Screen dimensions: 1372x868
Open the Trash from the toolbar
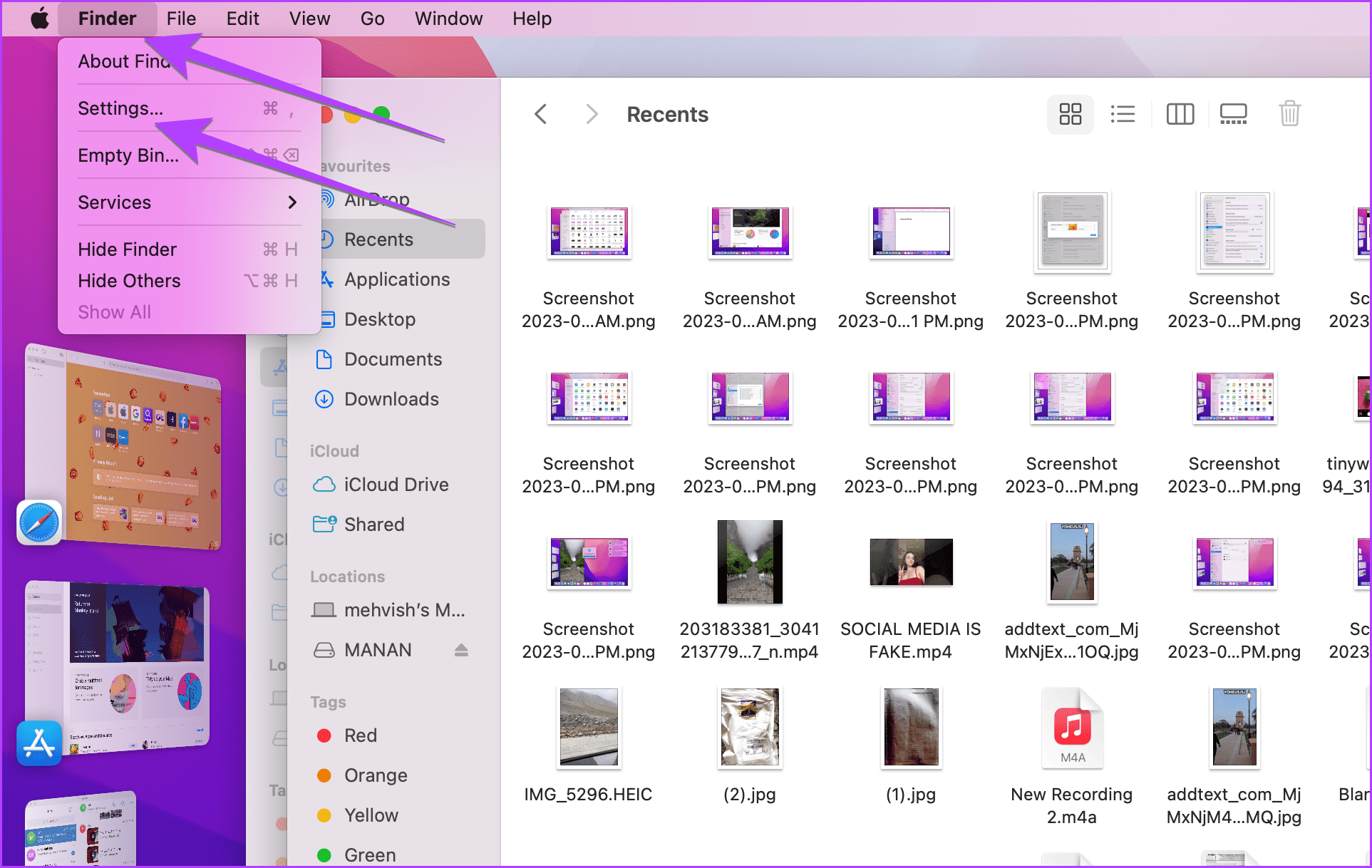pyautogui.click(x=1289, y=114)
